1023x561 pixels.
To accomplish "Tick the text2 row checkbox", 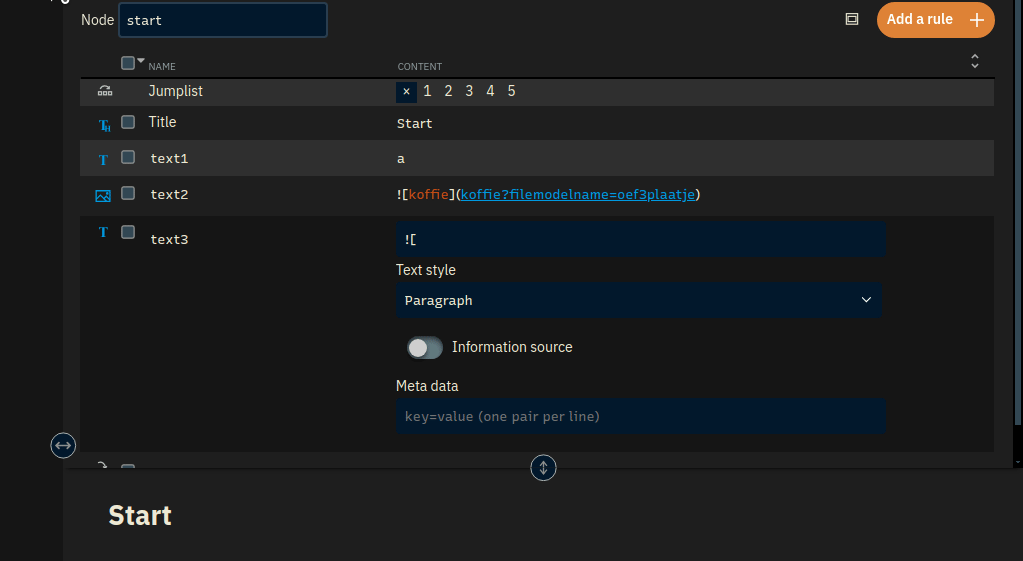I will coord(128,193).
